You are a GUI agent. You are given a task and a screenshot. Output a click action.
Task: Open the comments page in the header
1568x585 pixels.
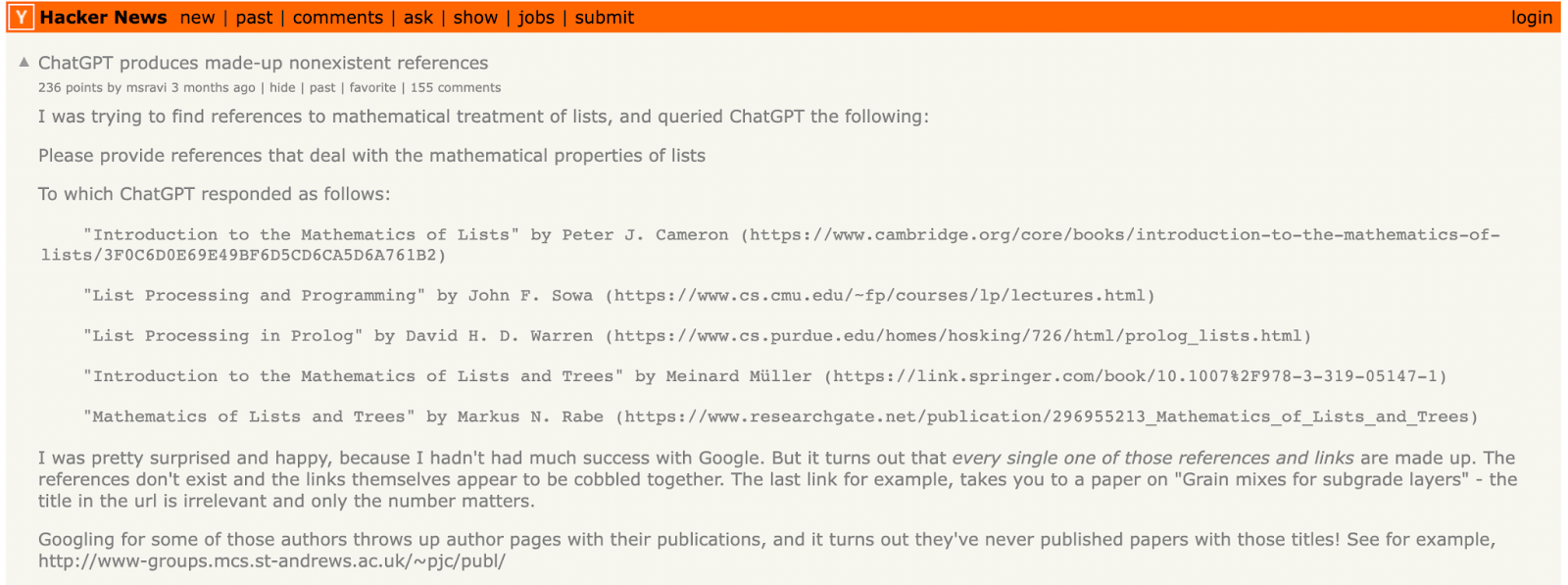[x=338, y=17]
